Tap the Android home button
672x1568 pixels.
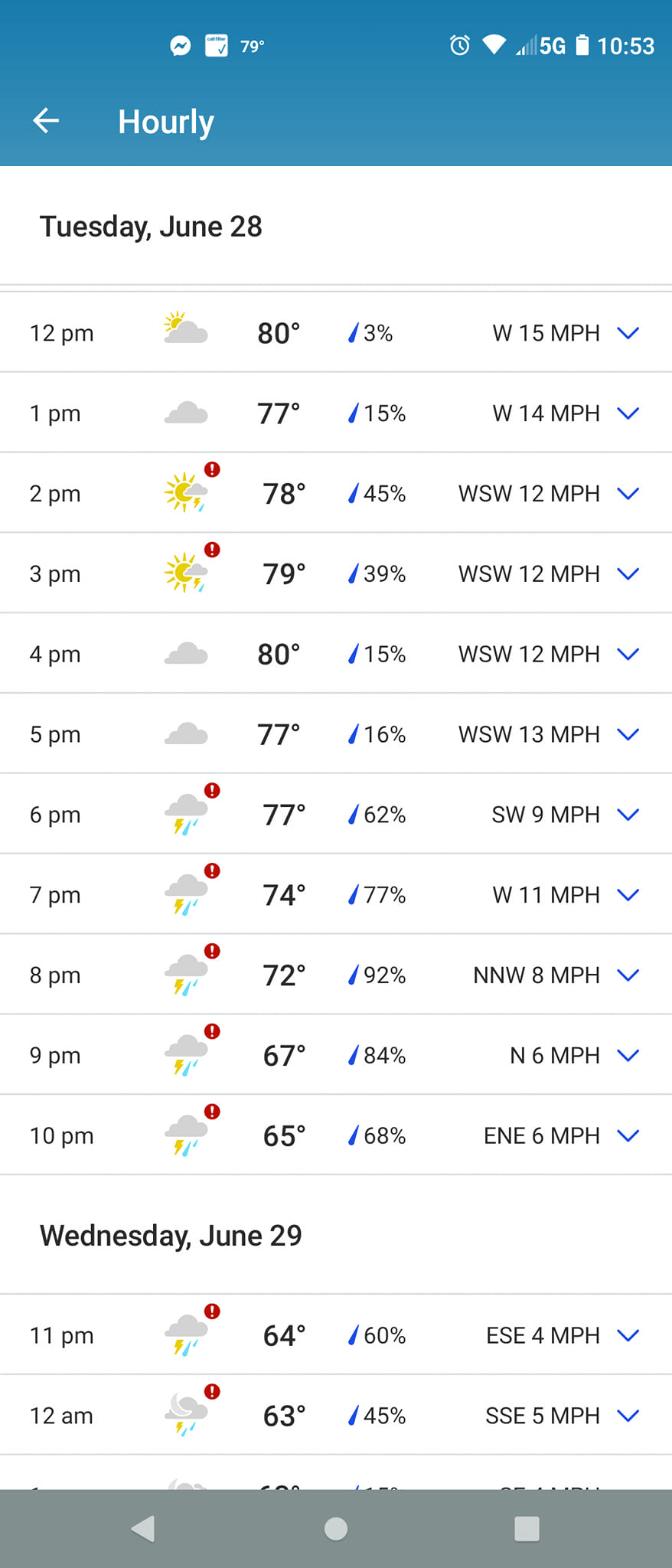point(336,1528)
